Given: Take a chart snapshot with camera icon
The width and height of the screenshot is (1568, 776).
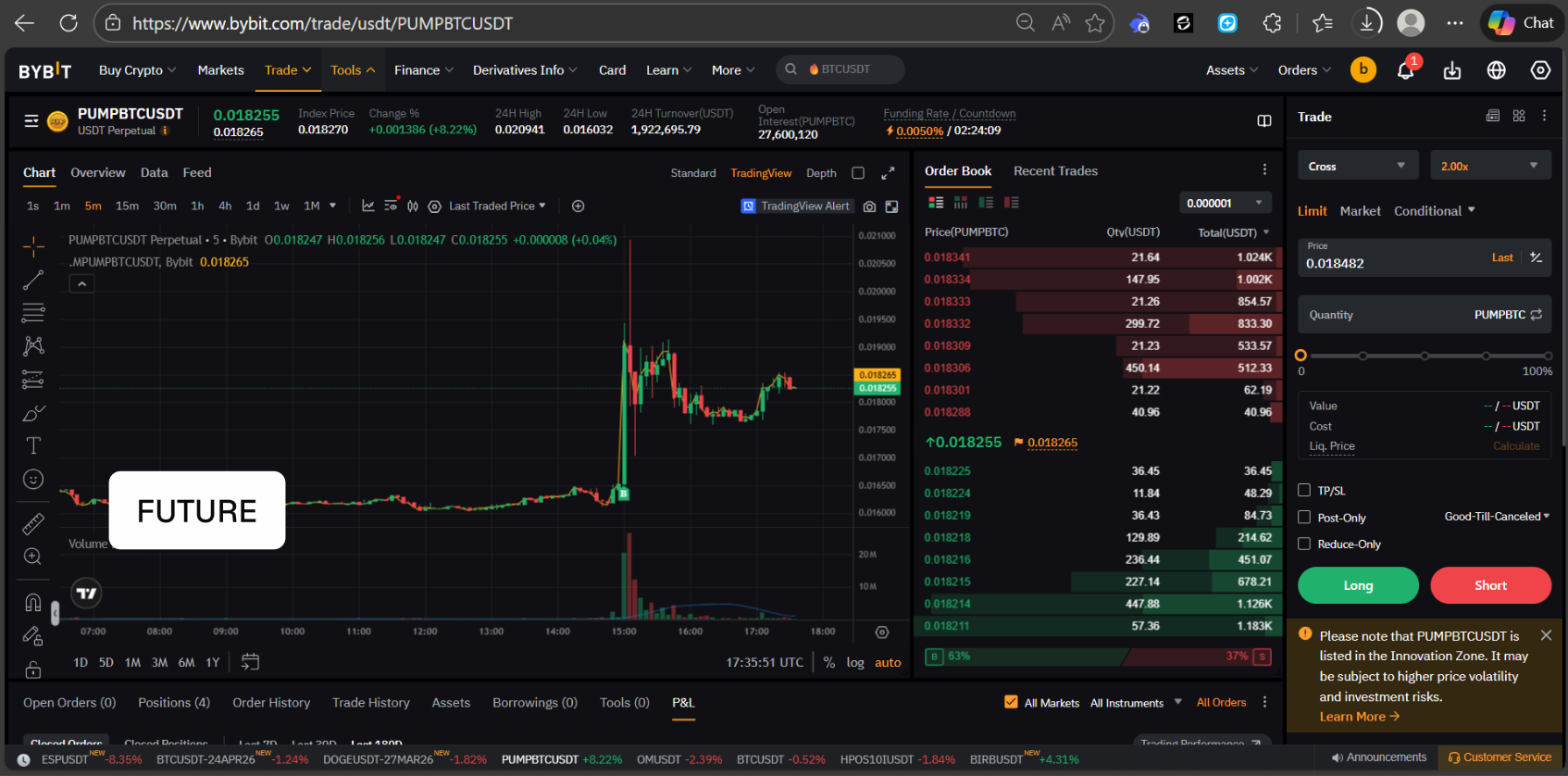Looking at the screenshot, I should click(x=869, y=207).
